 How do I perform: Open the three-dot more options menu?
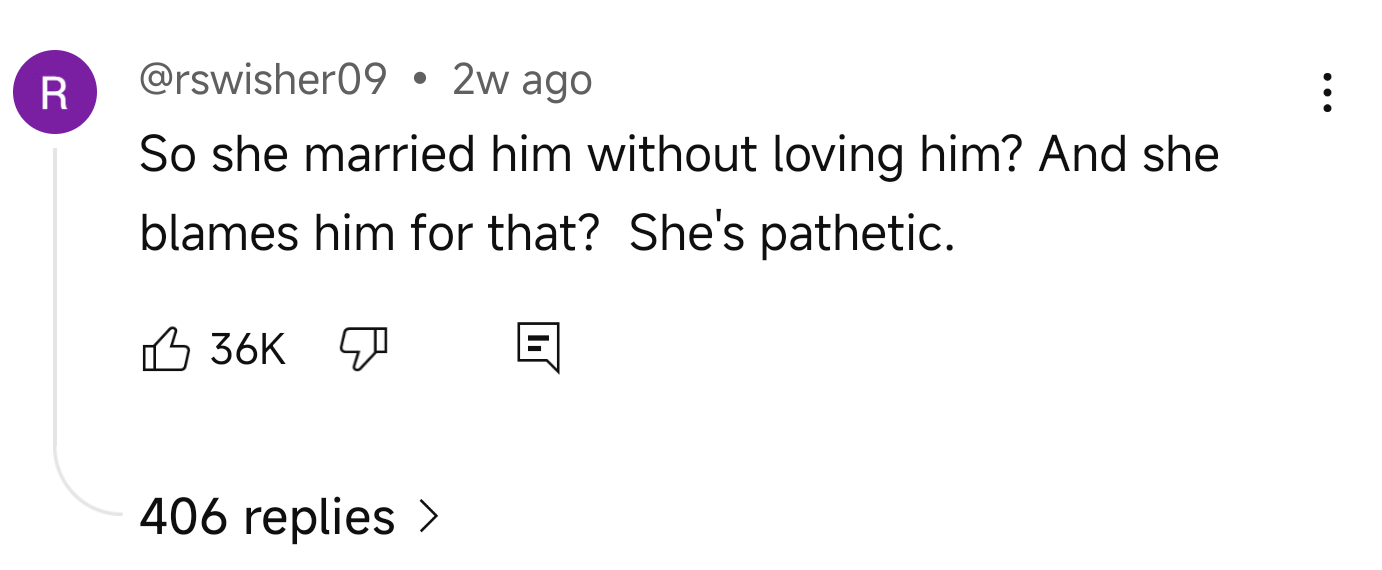pos(1327,92)
